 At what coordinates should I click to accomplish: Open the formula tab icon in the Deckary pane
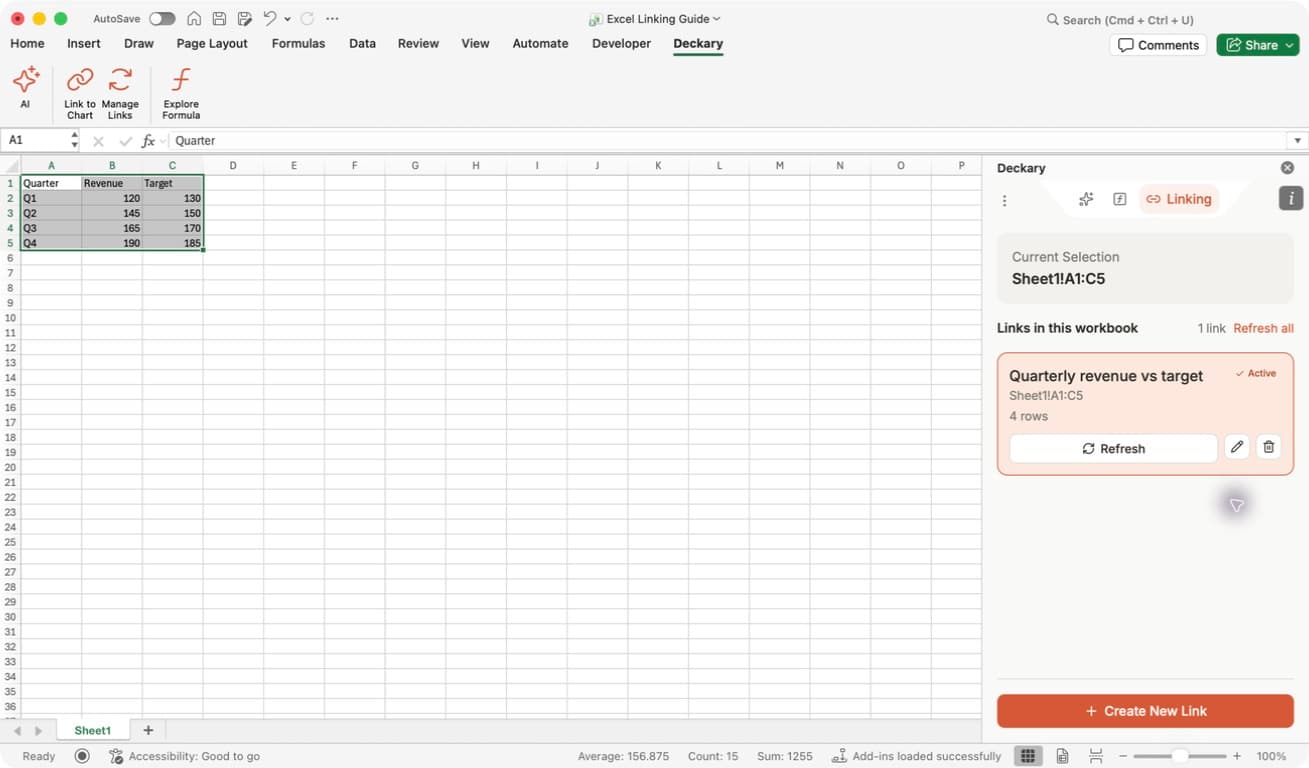(1120, 199)
